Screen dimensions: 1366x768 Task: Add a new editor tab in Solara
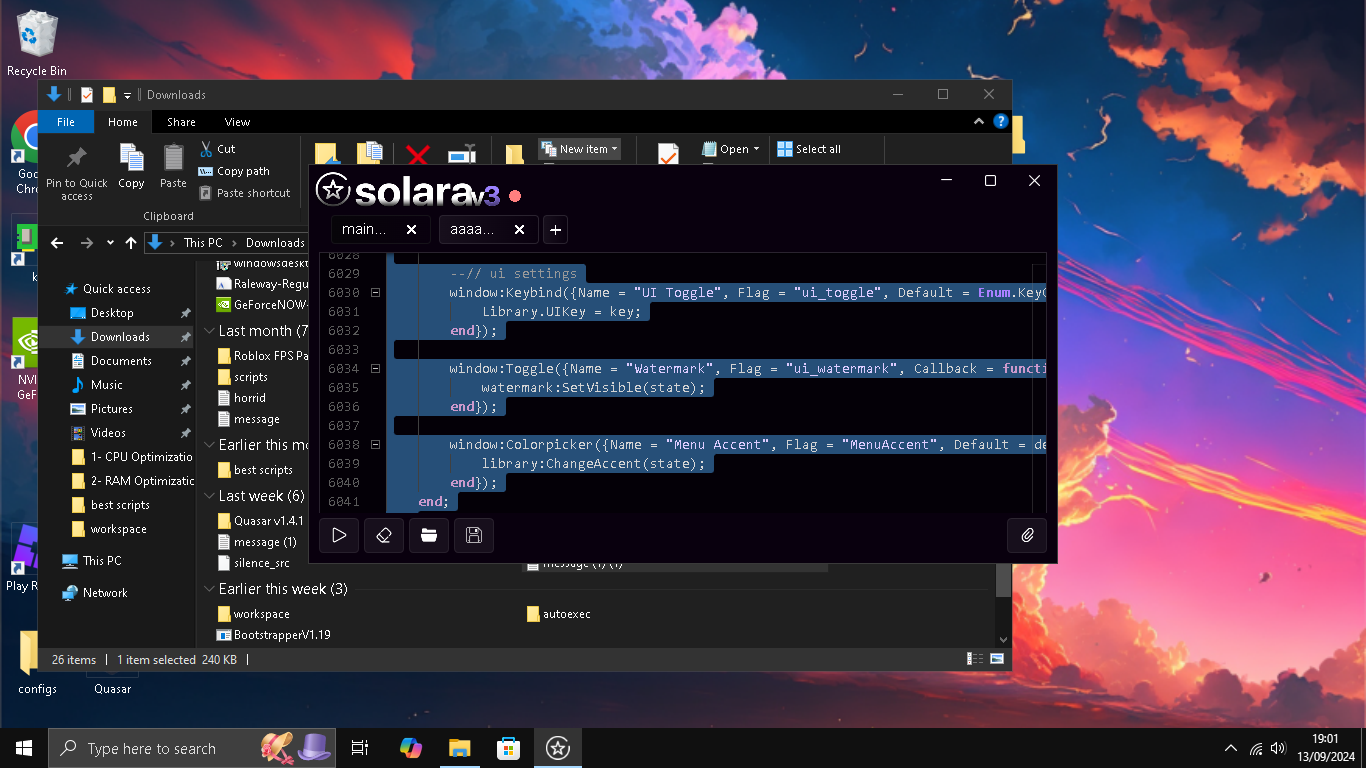556,229
